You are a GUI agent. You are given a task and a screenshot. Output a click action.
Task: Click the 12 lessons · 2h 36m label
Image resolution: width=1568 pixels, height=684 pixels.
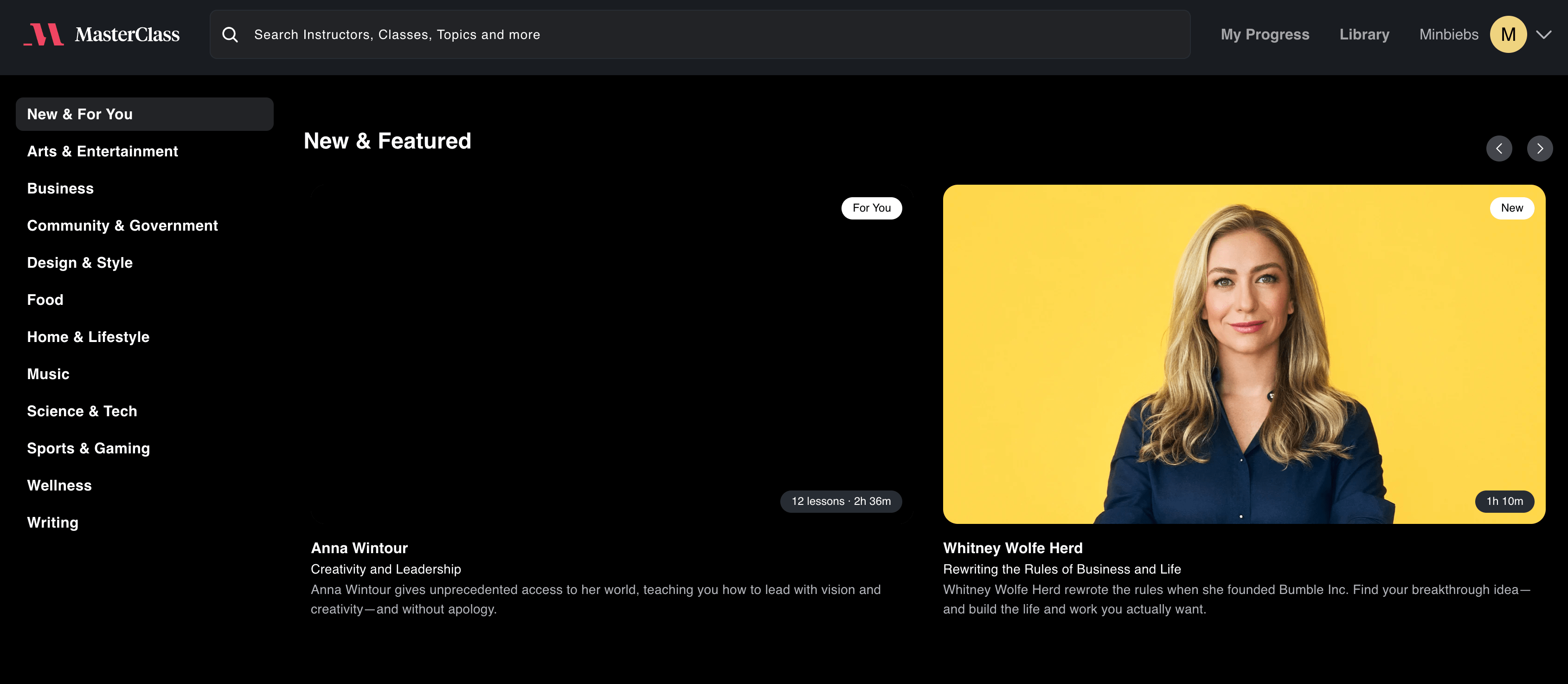coord(841,501)
